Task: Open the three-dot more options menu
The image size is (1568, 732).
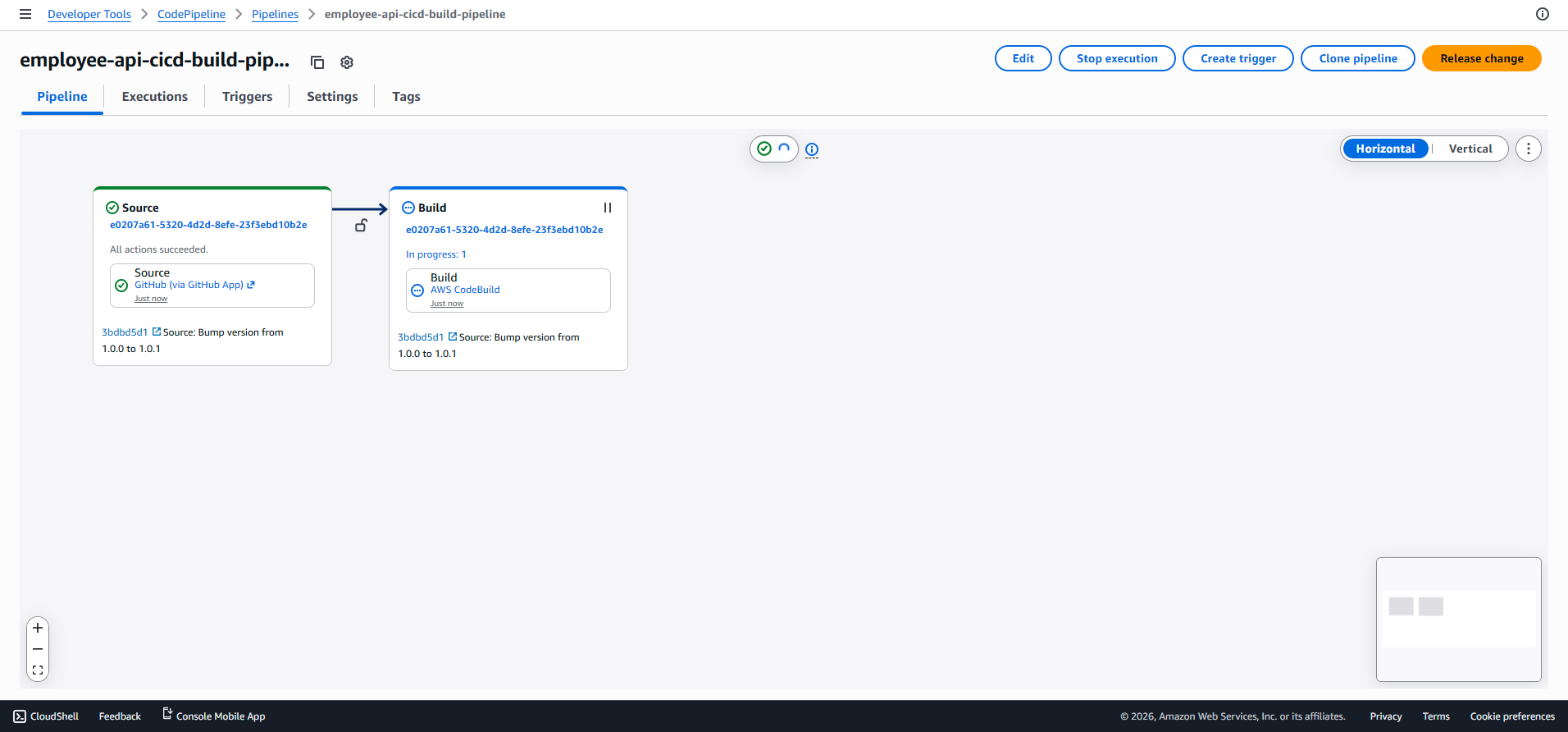Action: coord(1529,149)
